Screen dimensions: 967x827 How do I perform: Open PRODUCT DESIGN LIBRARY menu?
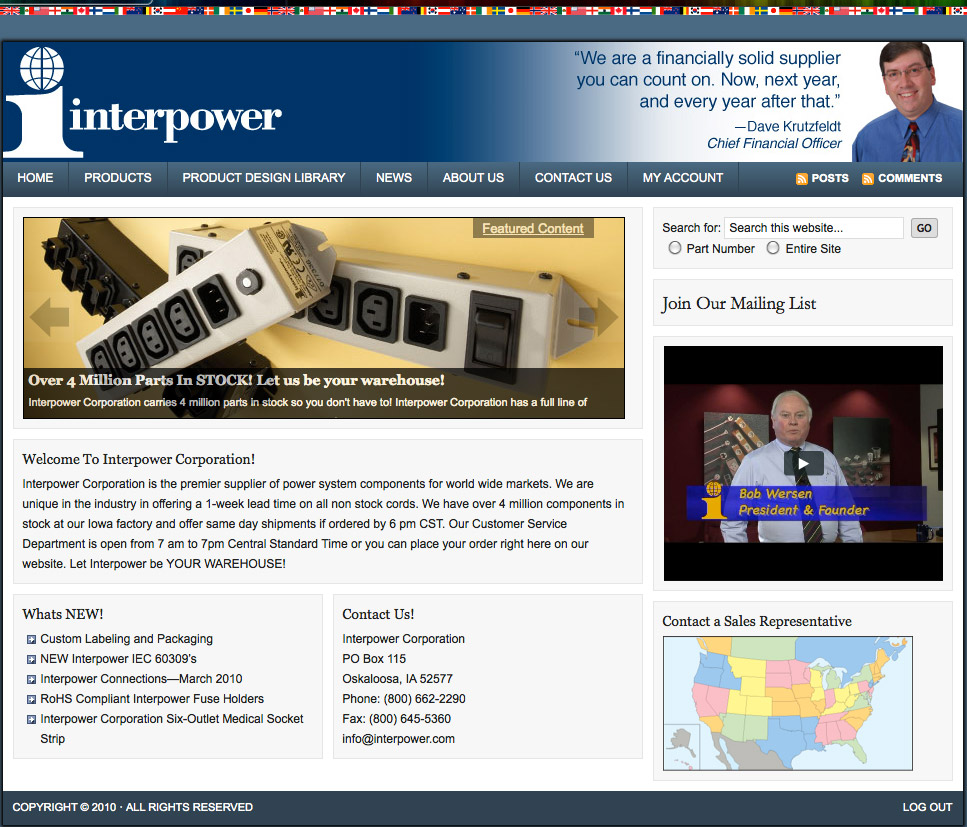pos(264,178)
